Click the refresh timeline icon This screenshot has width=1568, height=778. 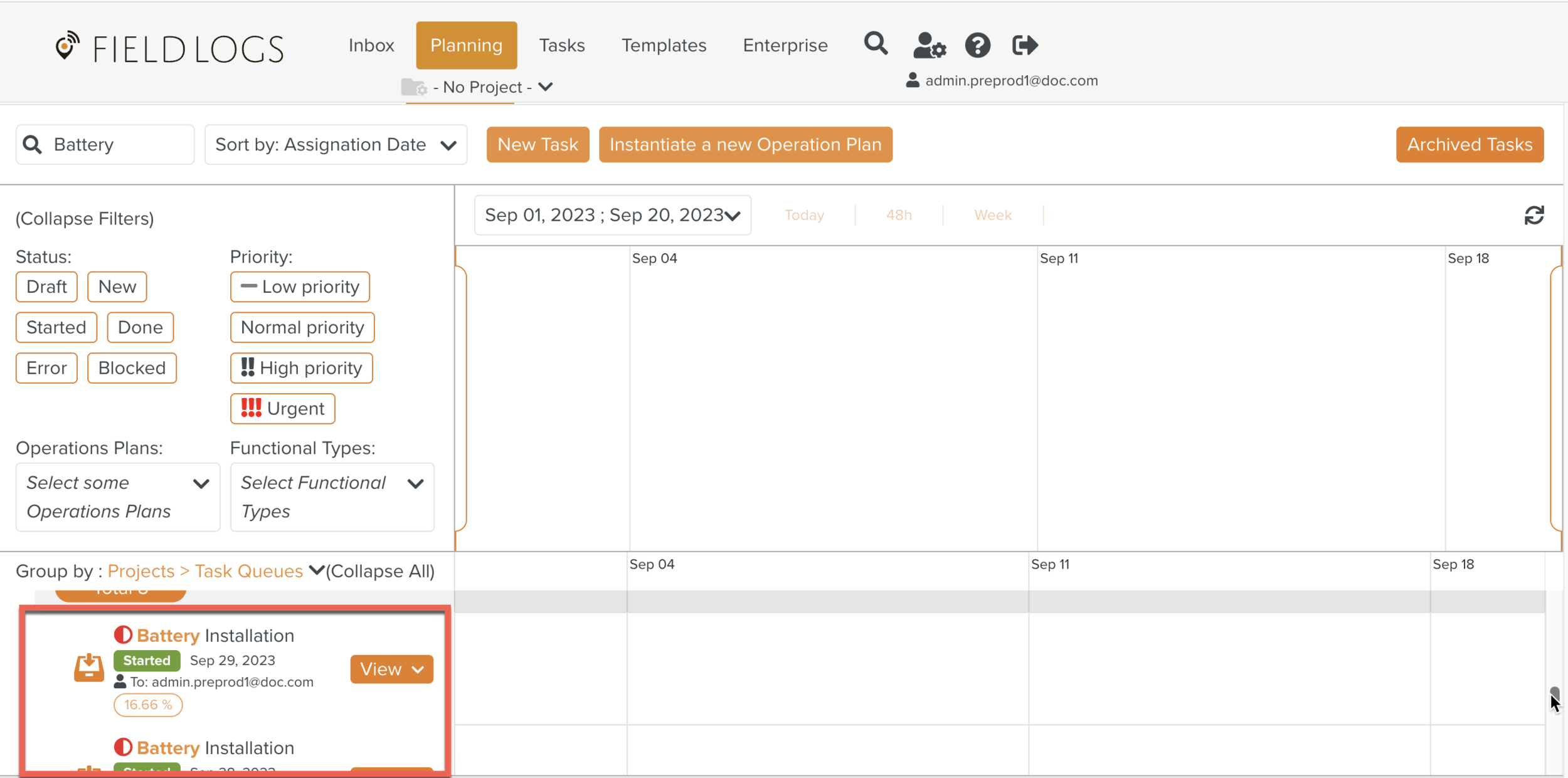(1534, 216)
